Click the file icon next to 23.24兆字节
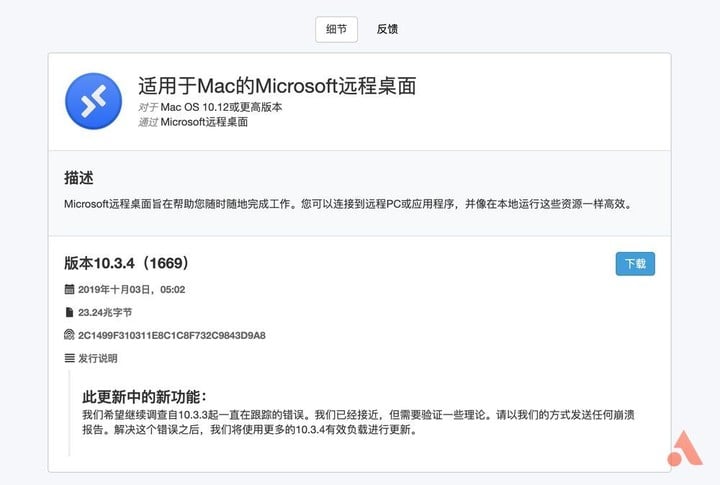 69,313
